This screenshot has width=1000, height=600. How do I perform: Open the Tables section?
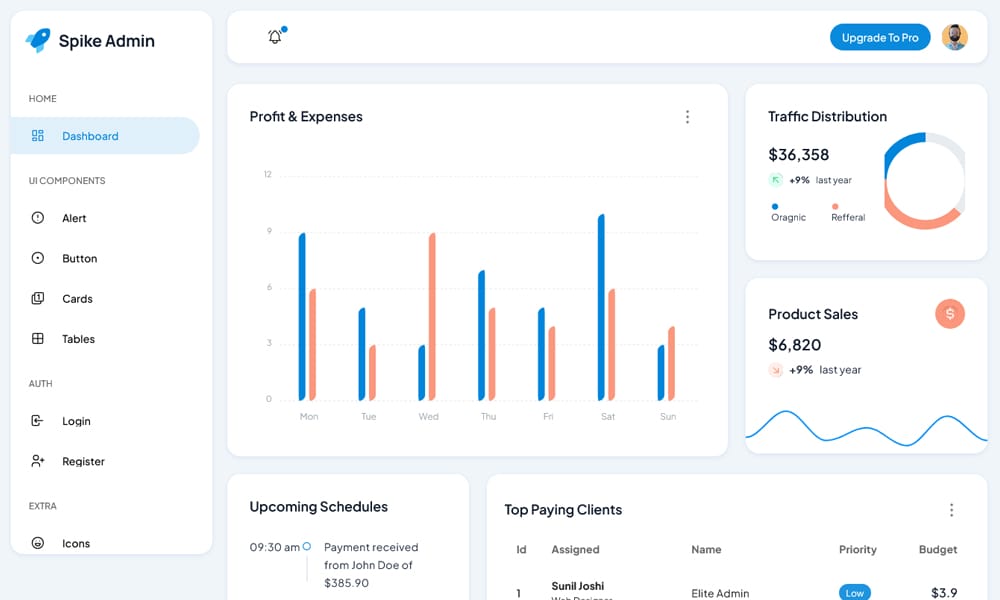(x=78, y=339)
